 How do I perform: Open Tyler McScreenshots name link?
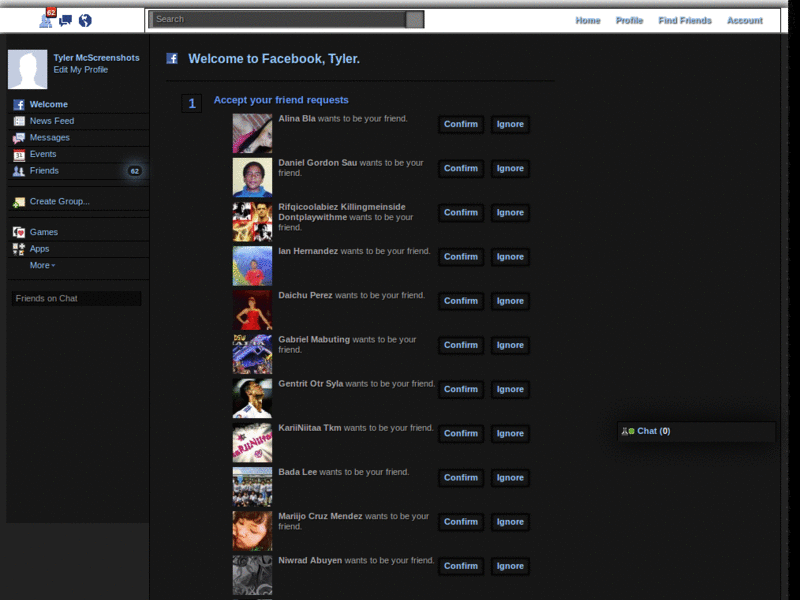click(96, 58)
